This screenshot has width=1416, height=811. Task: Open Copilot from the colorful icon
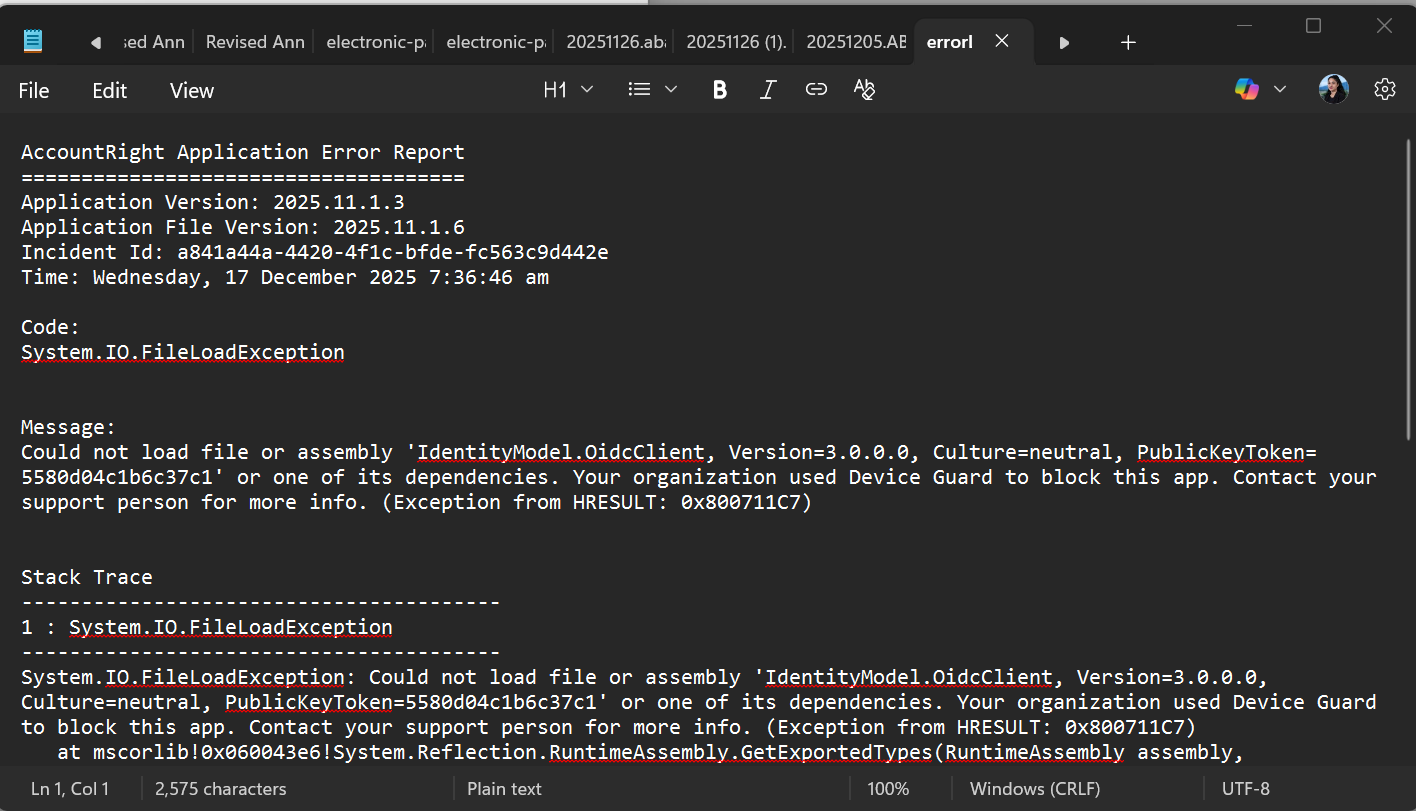pos(1247,90)
